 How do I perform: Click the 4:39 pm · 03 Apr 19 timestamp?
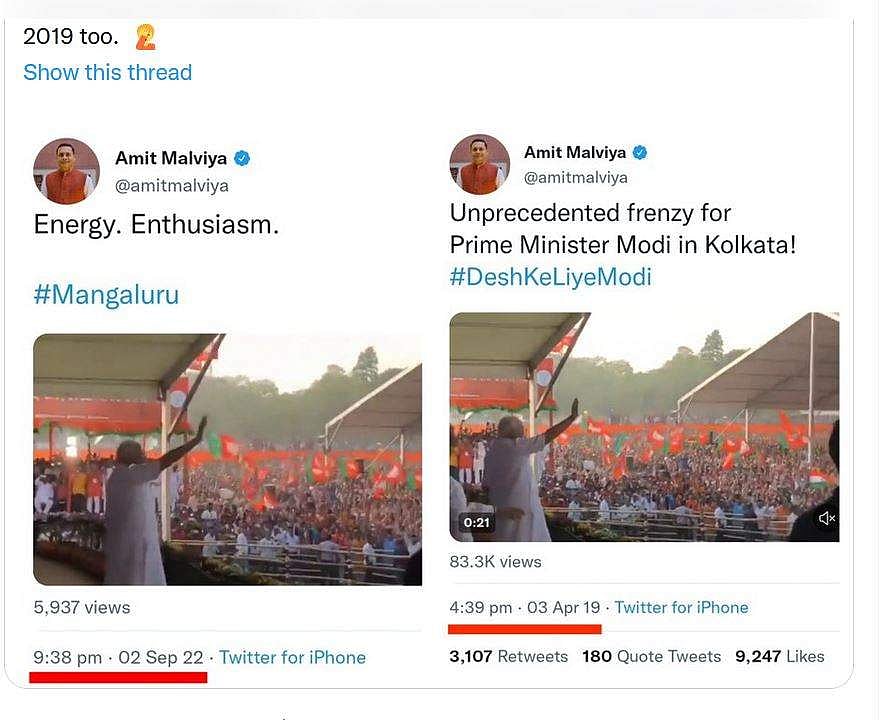point(525,607)
